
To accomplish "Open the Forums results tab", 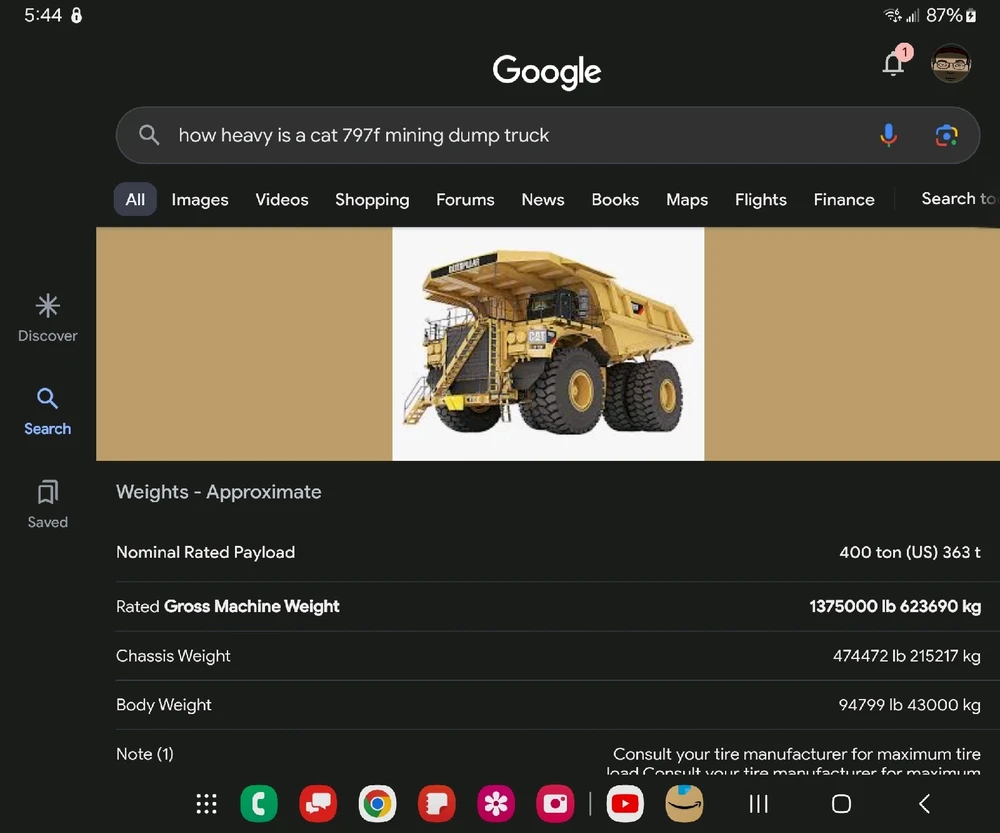I will (465, 200).
